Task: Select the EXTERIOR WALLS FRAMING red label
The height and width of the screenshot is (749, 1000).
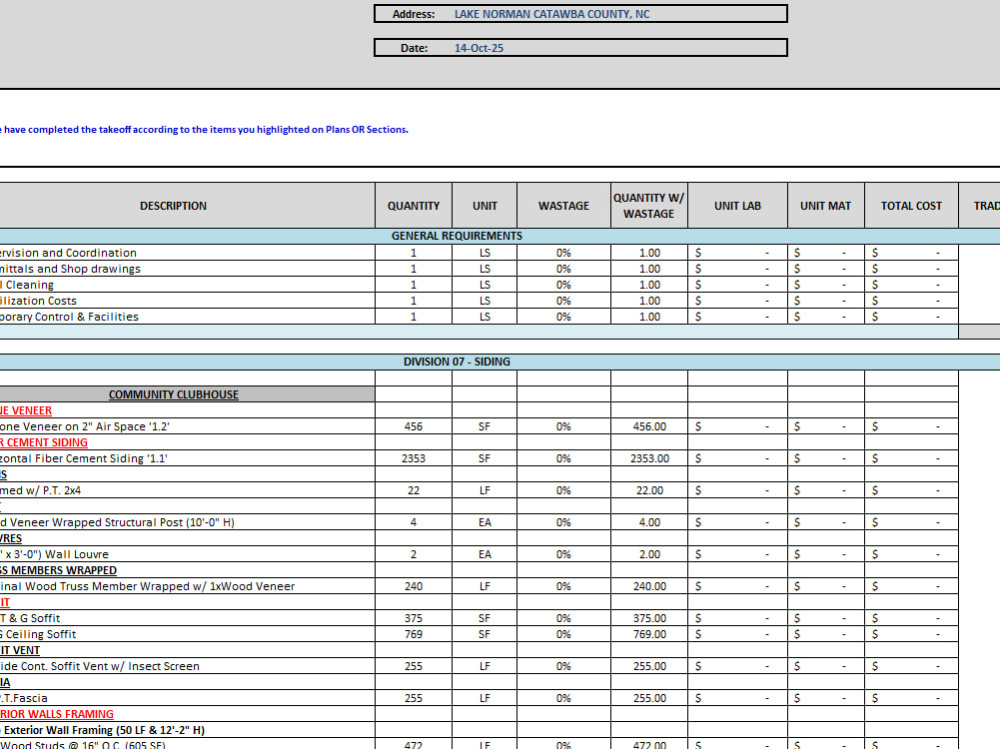Action: click(57, 714)
